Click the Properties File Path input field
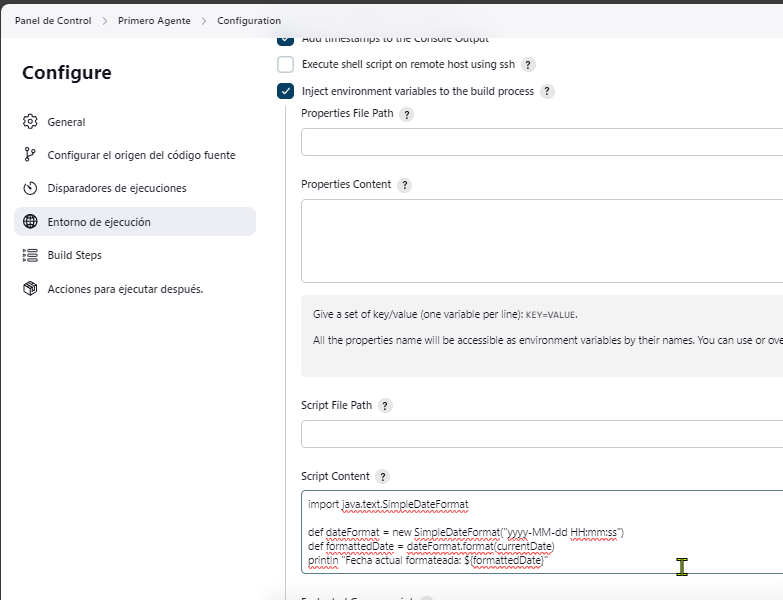This screenshot has width=783, height=600. click(541, 142)
